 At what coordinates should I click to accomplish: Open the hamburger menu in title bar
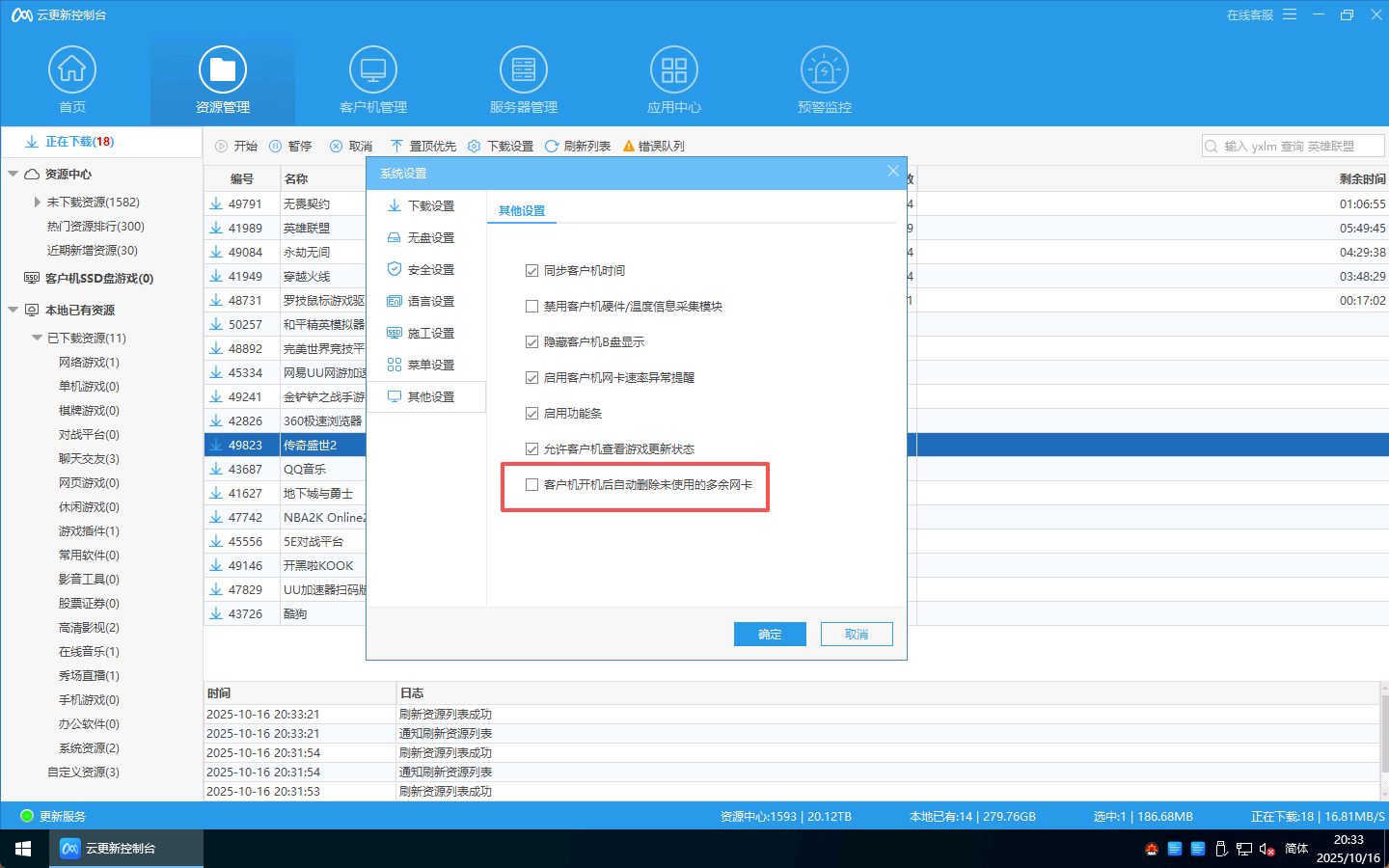(1290, 14)
